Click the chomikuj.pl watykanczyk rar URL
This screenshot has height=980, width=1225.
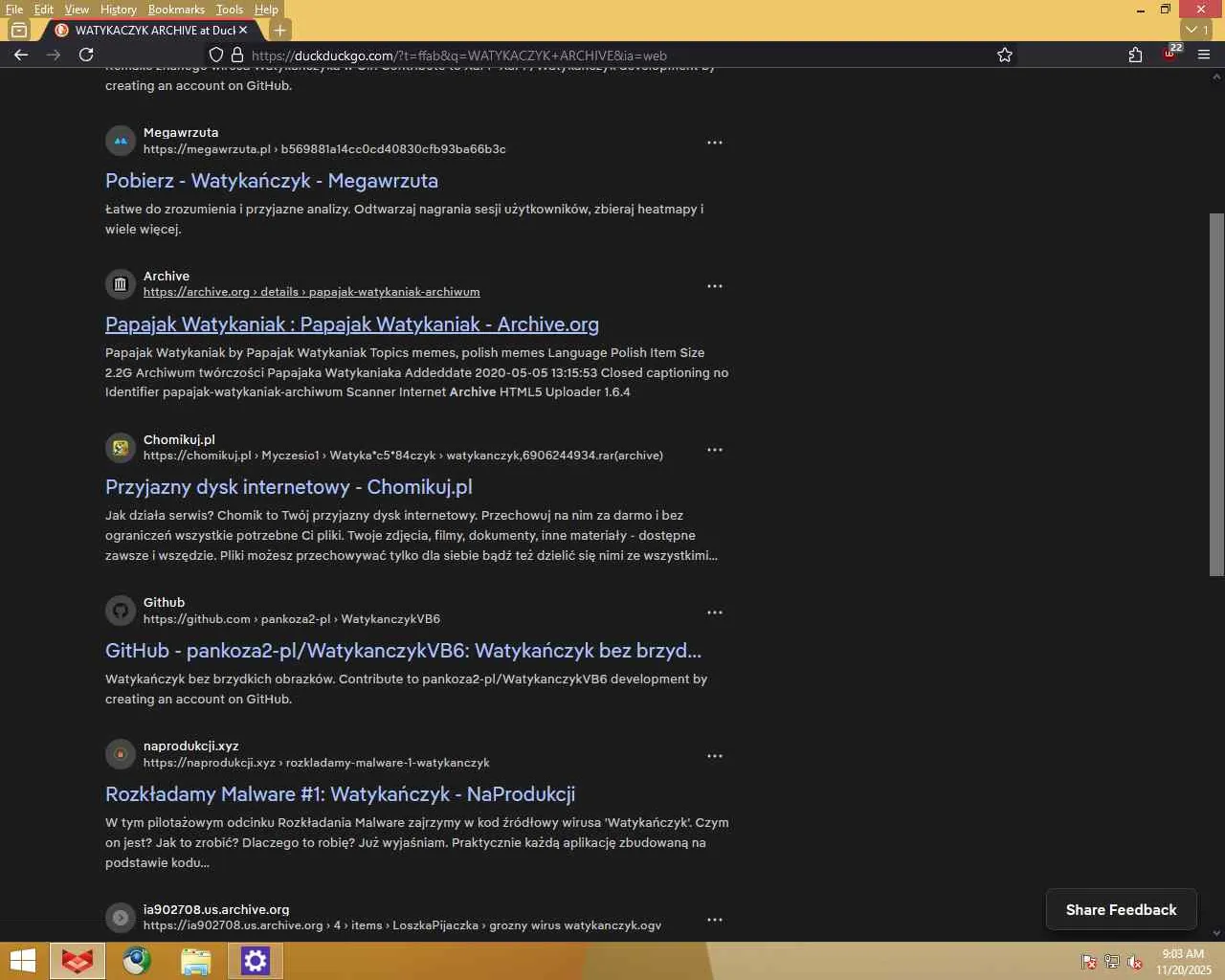click(403, 456)
